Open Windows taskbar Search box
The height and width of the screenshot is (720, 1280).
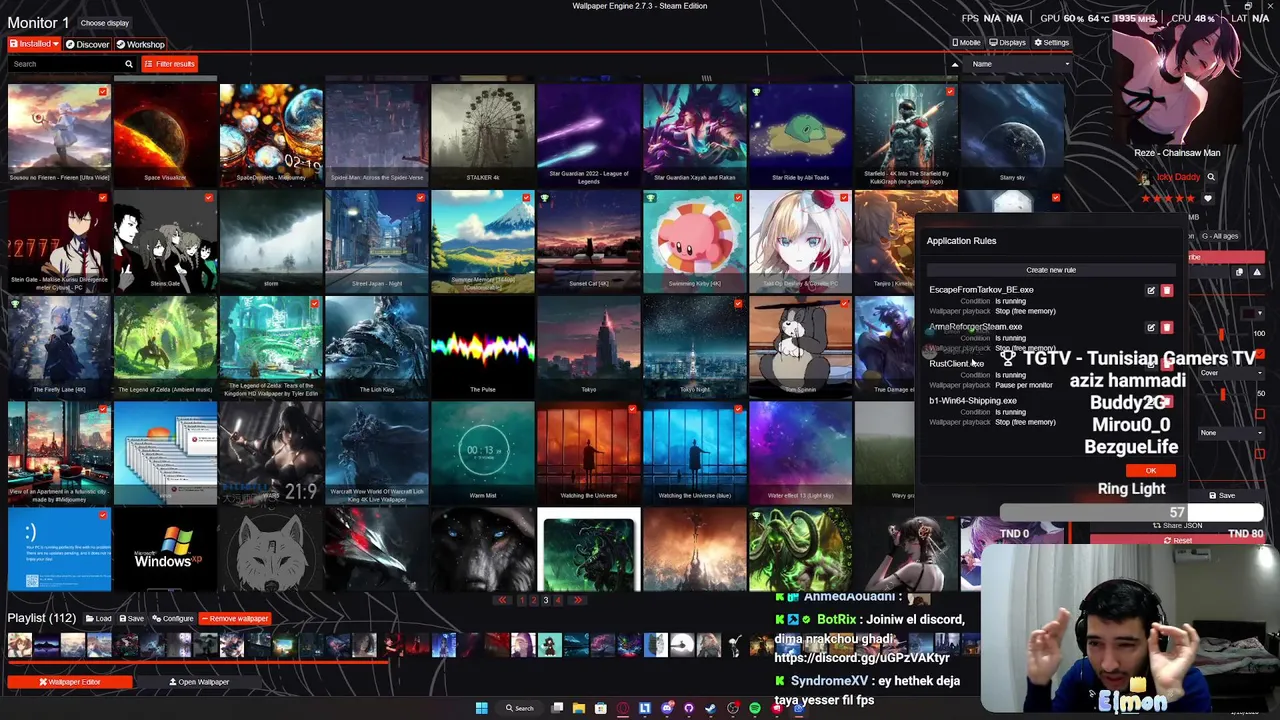(519, 708)
